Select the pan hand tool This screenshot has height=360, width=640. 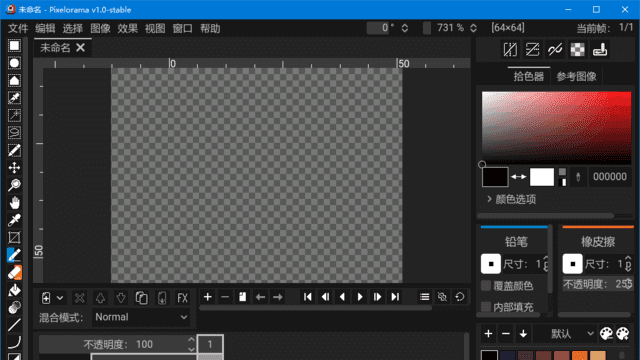14,202
